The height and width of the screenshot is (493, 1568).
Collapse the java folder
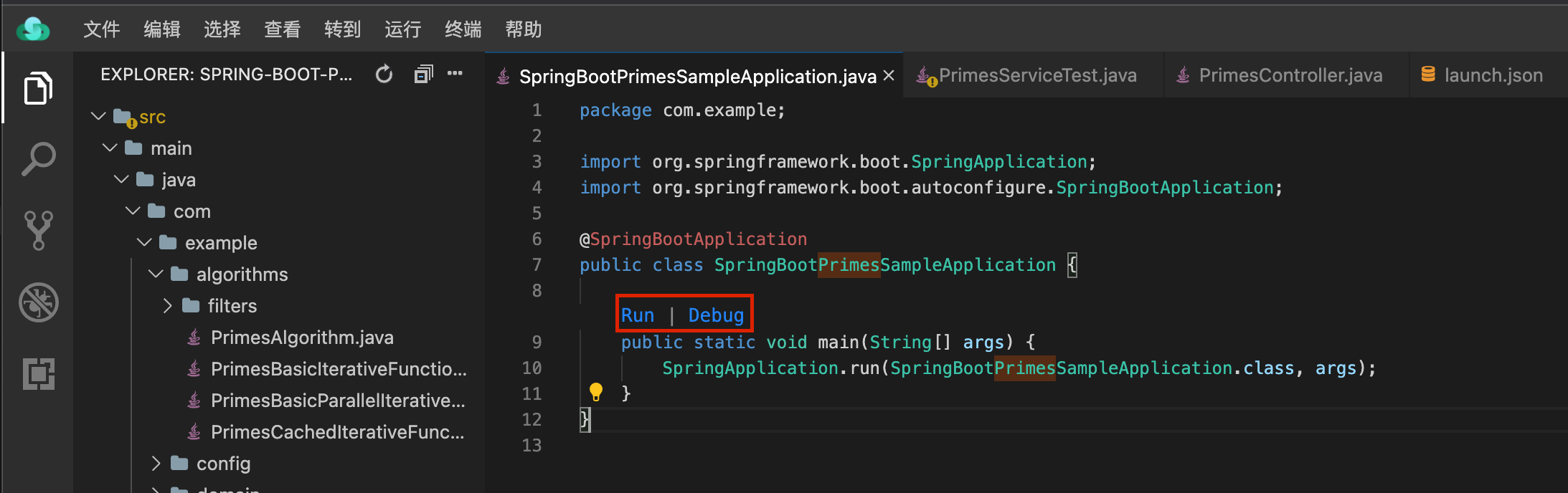point(121,179)
